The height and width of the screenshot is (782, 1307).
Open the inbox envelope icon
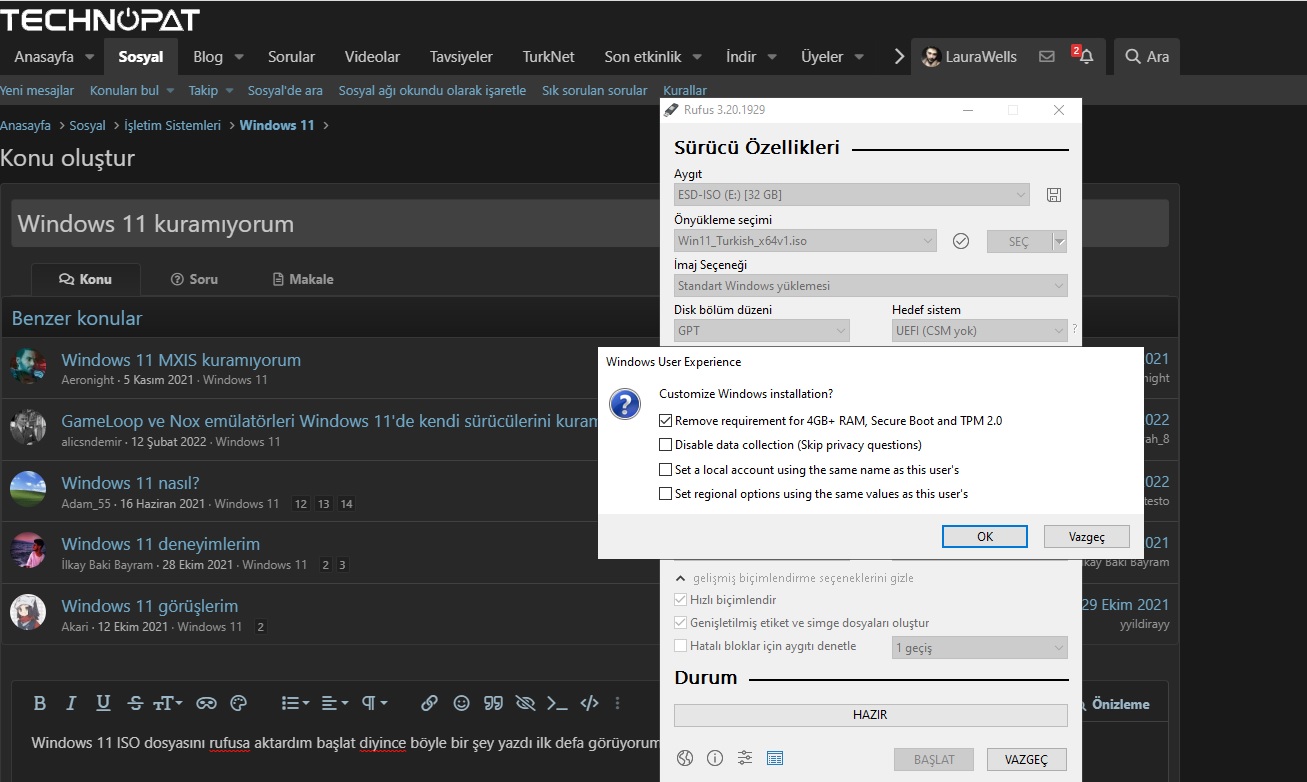(x=1047, y=57)
